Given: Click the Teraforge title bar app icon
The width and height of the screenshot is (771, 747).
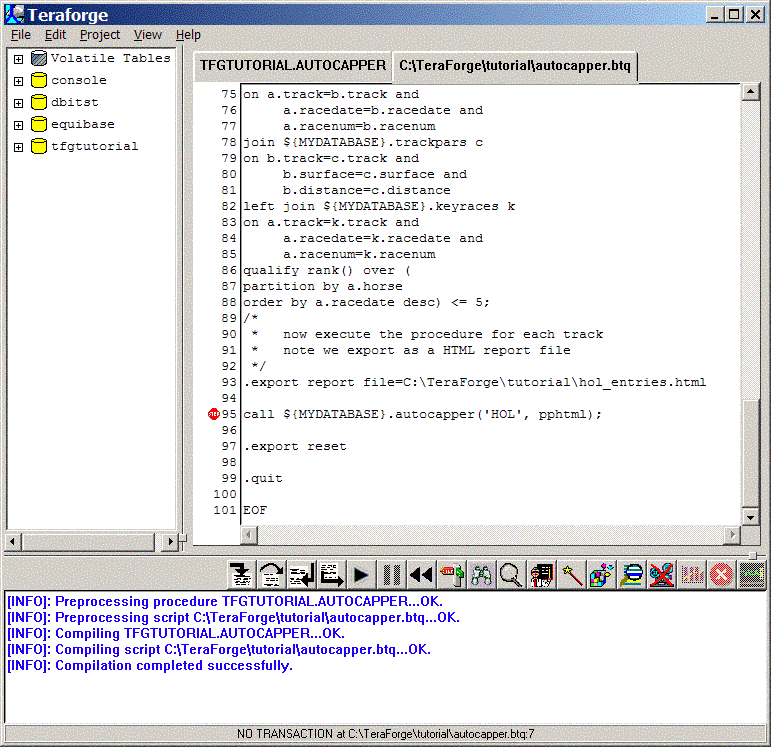Looking at the screenshot, I should pos(14,14).
